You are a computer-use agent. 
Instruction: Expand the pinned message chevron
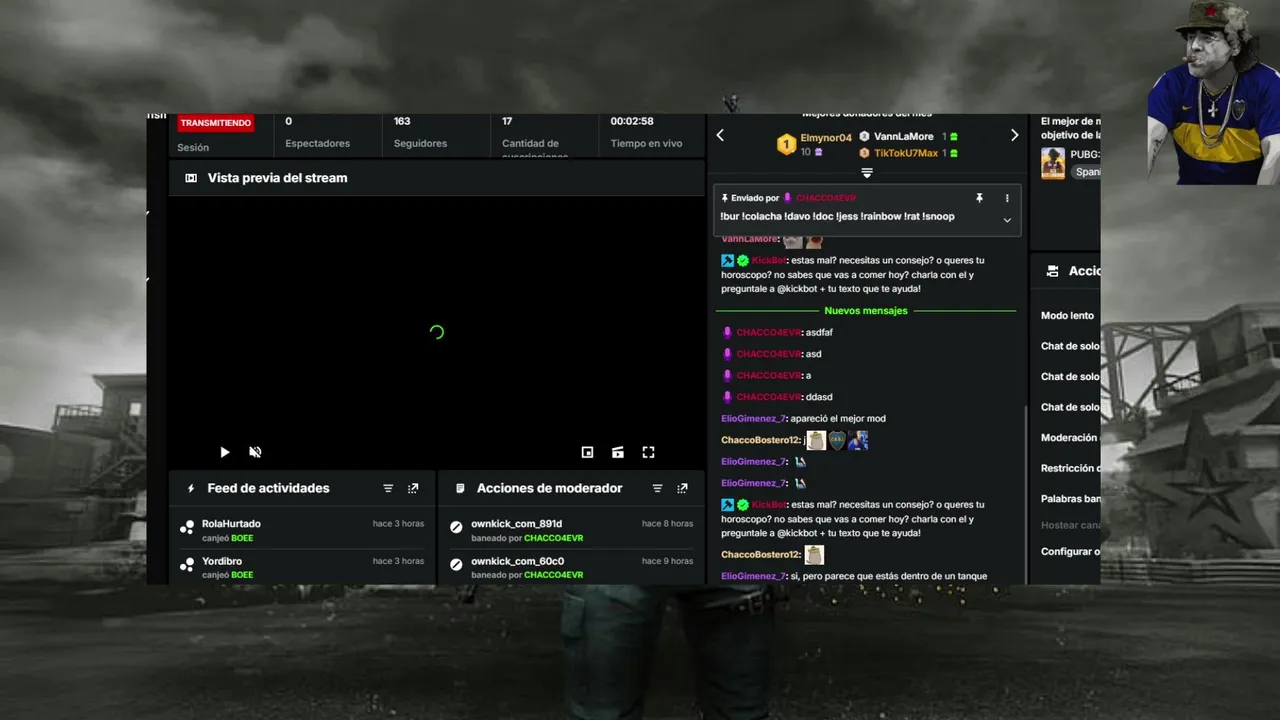click(1007, 220)
